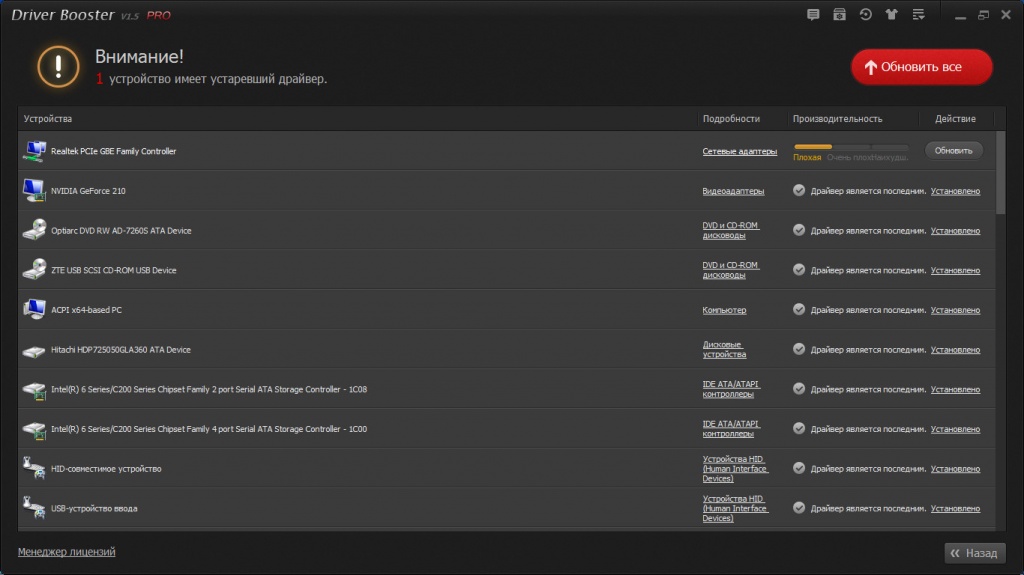1024x575 pixels.
Task: Click the Назад back button
Action: [975, 553]
